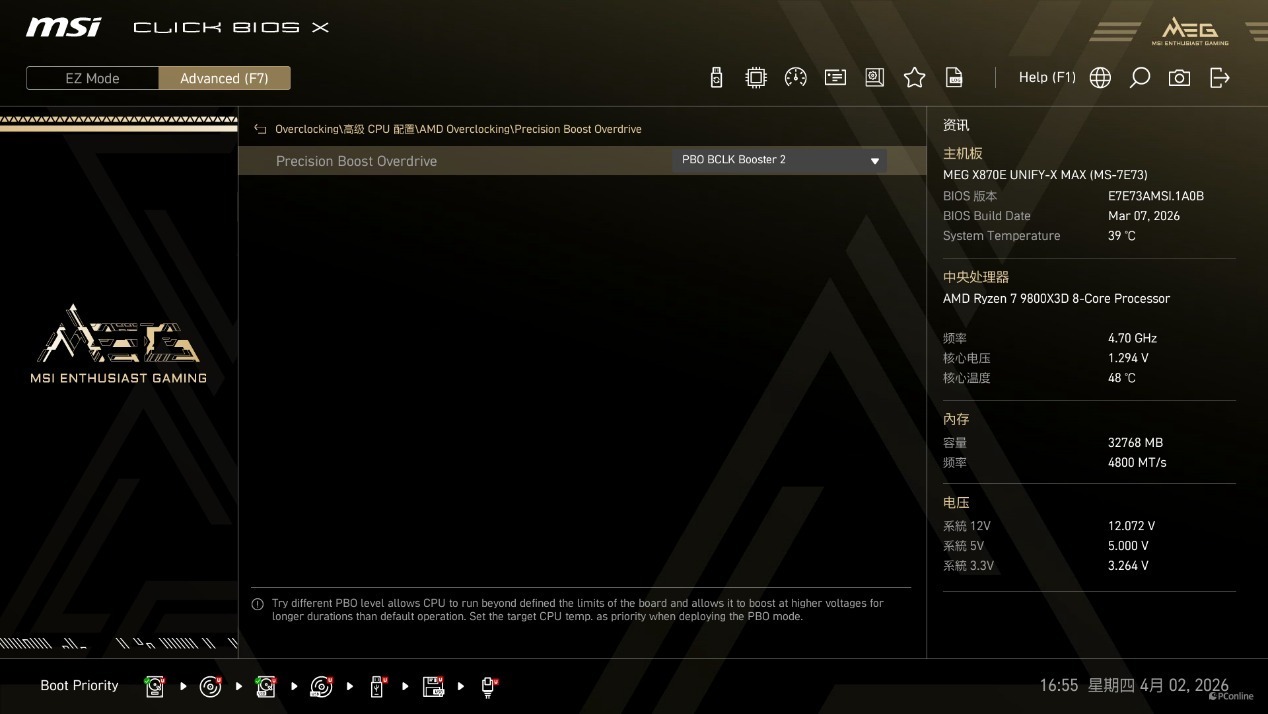1268x714 pixels.
Task: Open the search magnifier icon
Action: [1140, 78]
